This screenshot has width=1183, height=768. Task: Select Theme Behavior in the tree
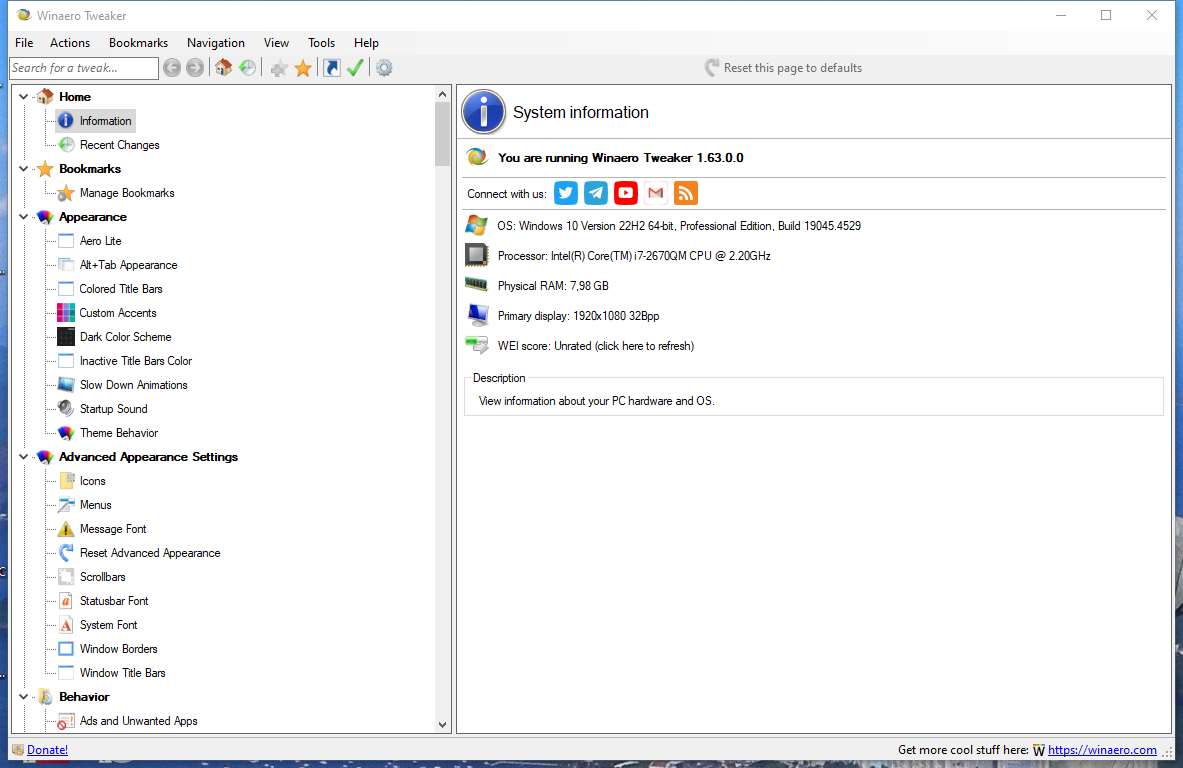[119, 433]
